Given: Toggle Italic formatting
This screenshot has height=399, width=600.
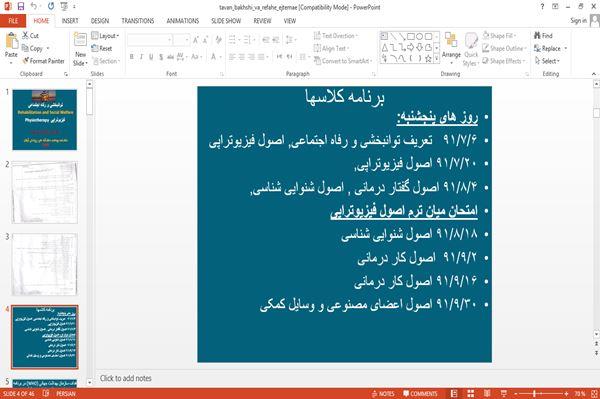Looking at the screenshot, I should (x=141, y=57).
